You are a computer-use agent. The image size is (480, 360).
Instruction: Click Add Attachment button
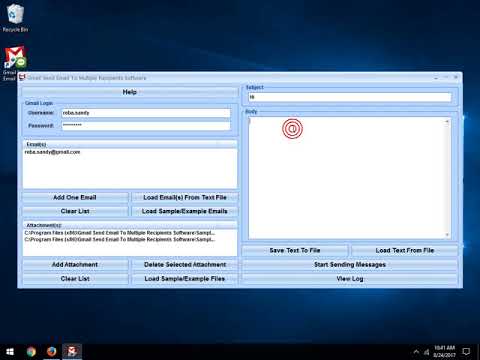[x=75, y=265]
